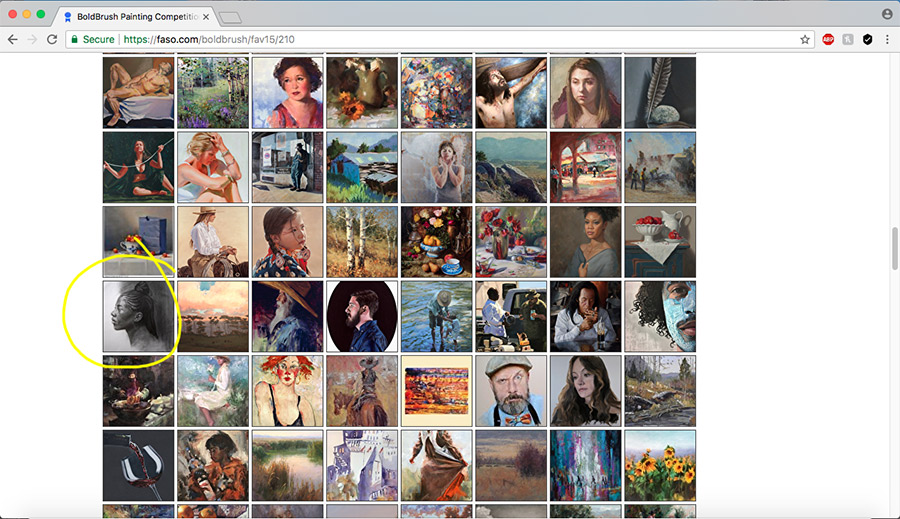Open the woman with rope on green painting
The width and height of the screenshot is (900, 519).
(138, 167)
